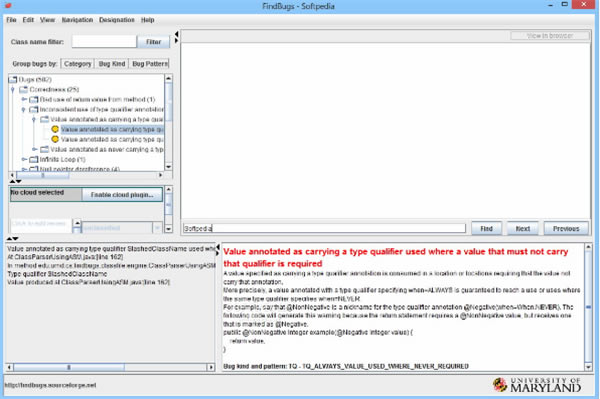This screenshot has height=399, width=600.
Task: Click Enable cloud plugin button
Action: tap(122, 195)
